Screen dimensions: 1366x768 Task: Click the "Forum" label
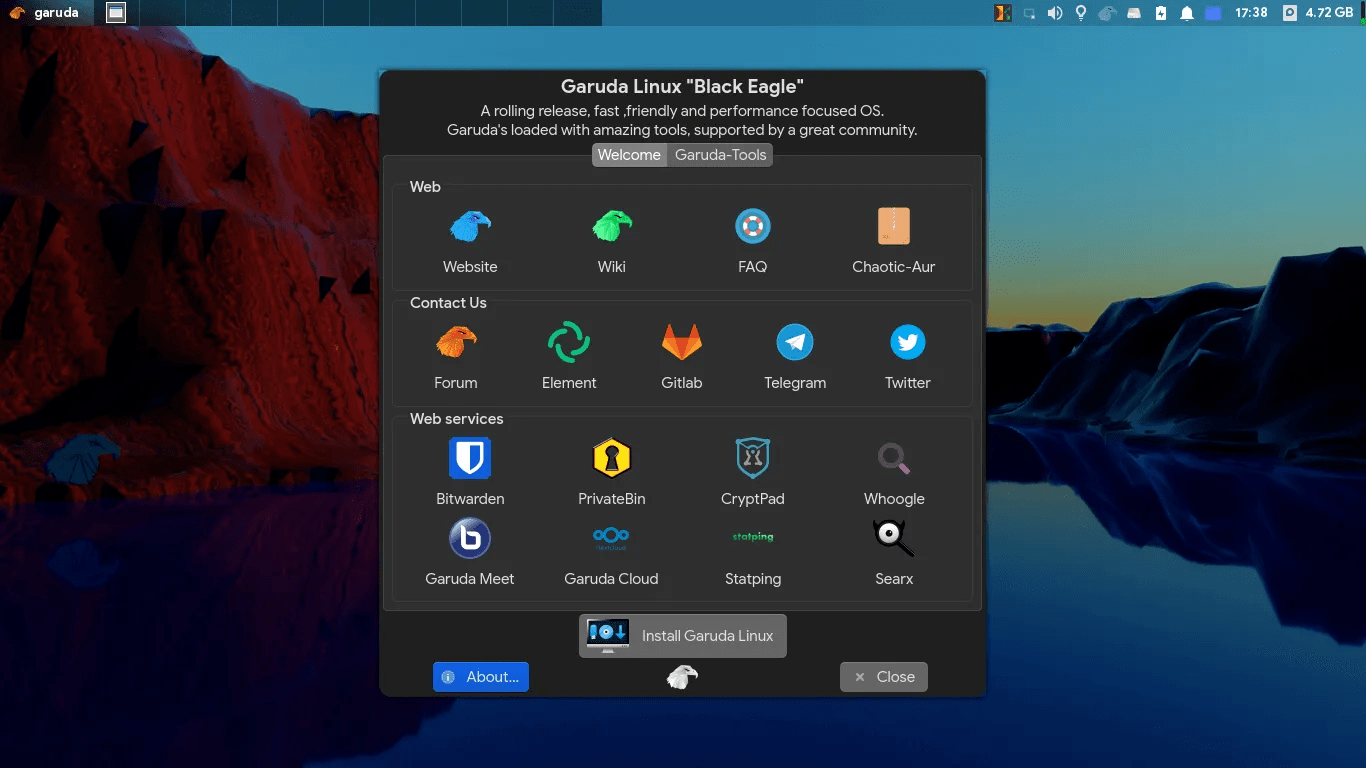click(456, 383)
